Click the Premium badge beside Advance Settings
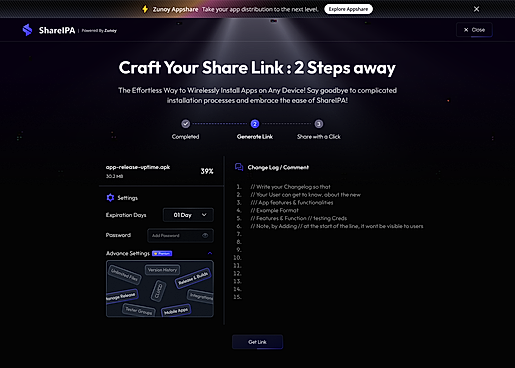515x368 pixels. (x=162, y=253)
